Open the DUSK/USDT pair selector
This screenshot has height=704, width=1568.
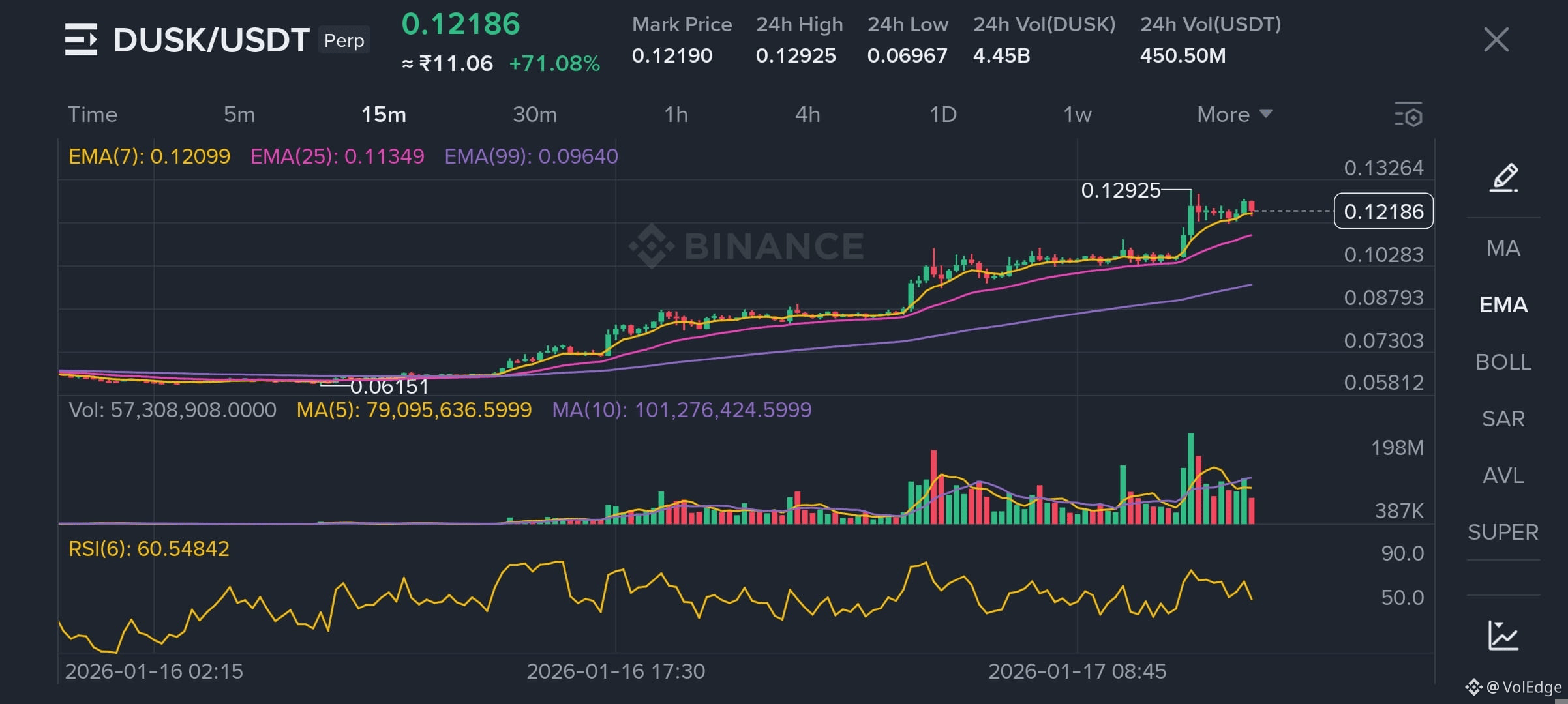211,40
